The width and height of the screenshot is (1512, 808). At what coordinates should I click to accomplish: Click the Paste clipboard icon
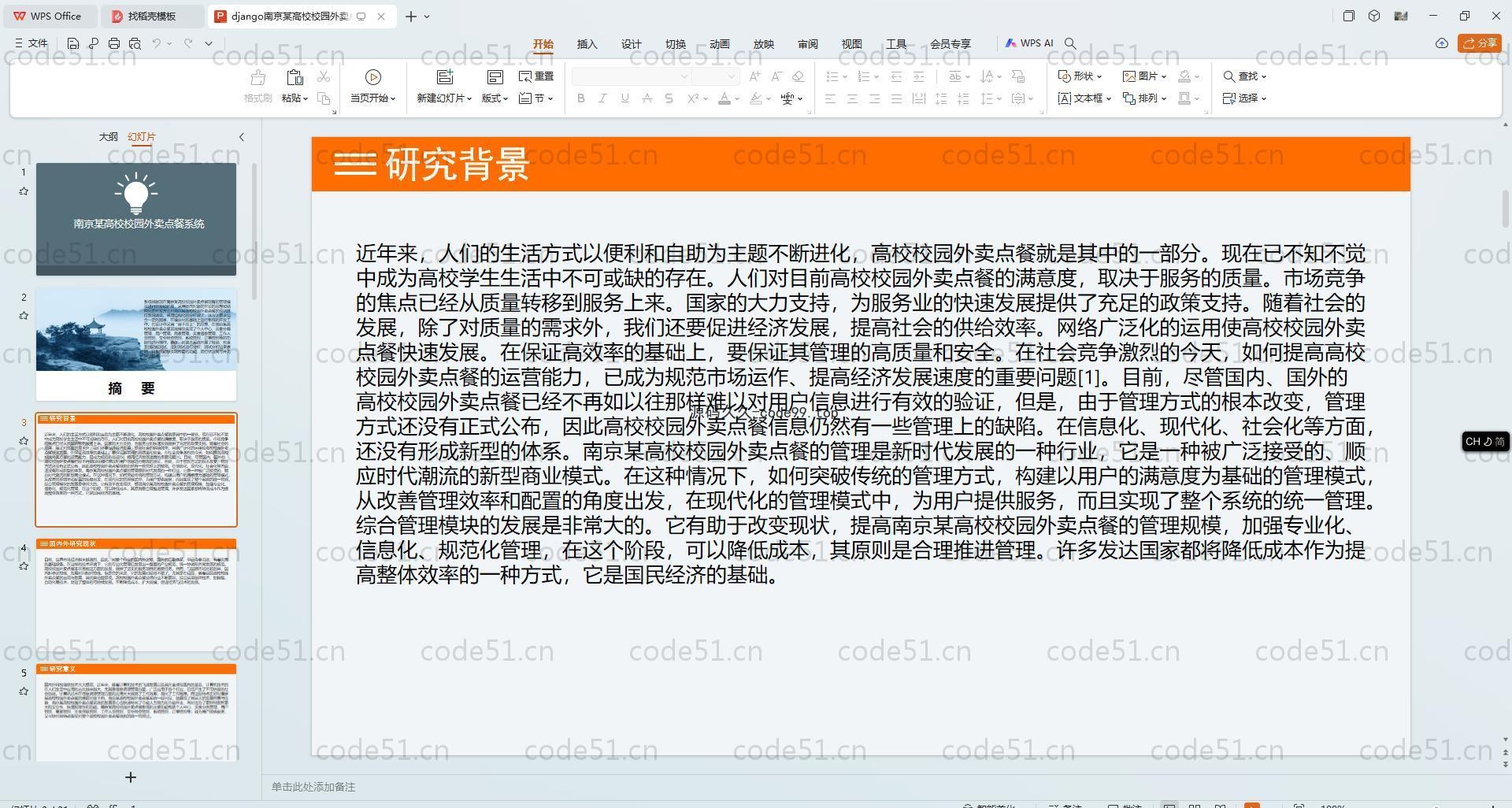click(x=295, y=77)
